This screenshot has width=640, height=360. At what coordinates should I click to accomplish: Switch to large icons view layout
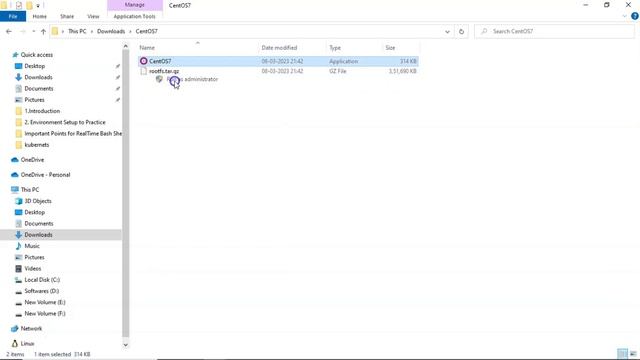[633, 354]
